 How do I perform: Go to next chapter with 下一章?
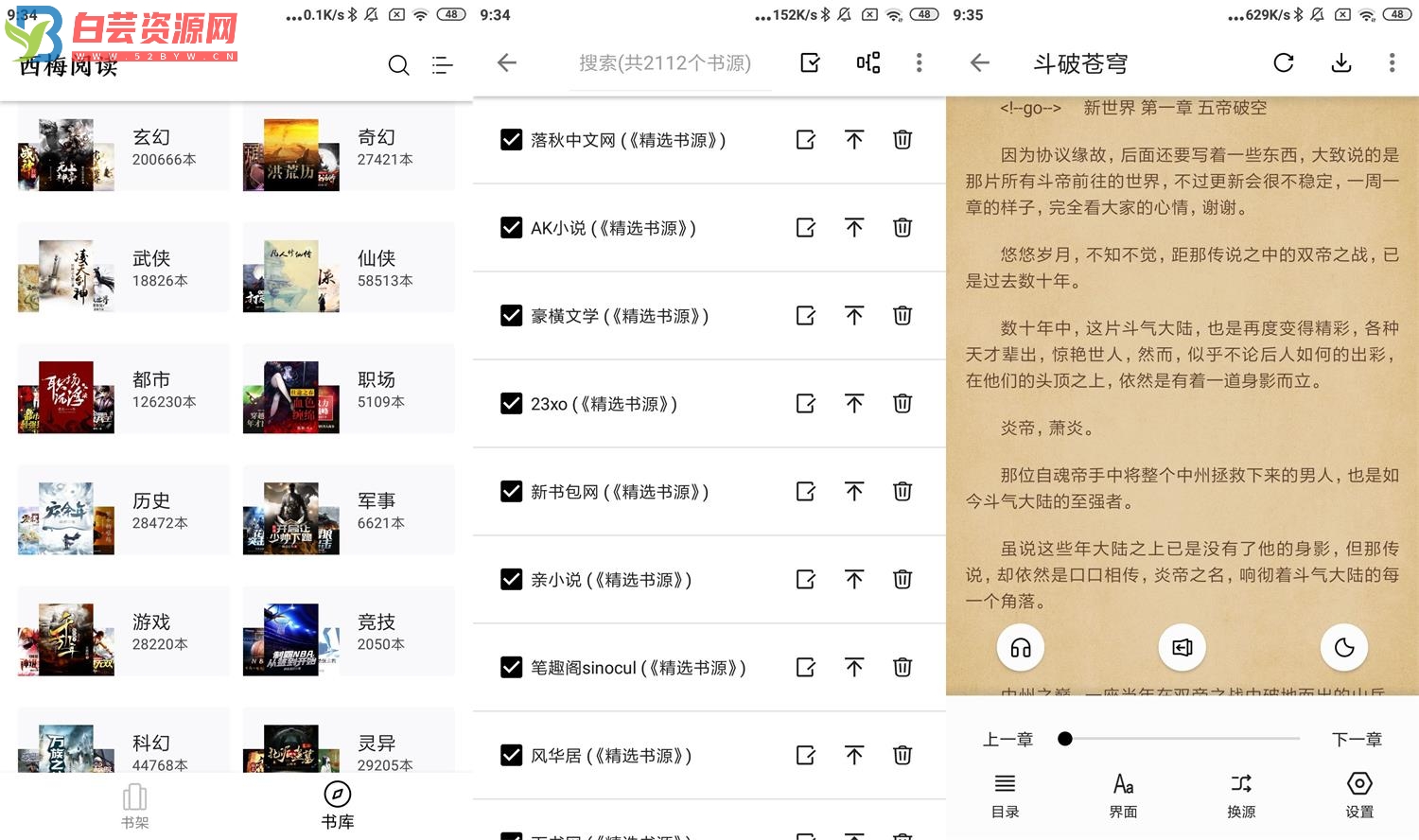coord(1357,740)
